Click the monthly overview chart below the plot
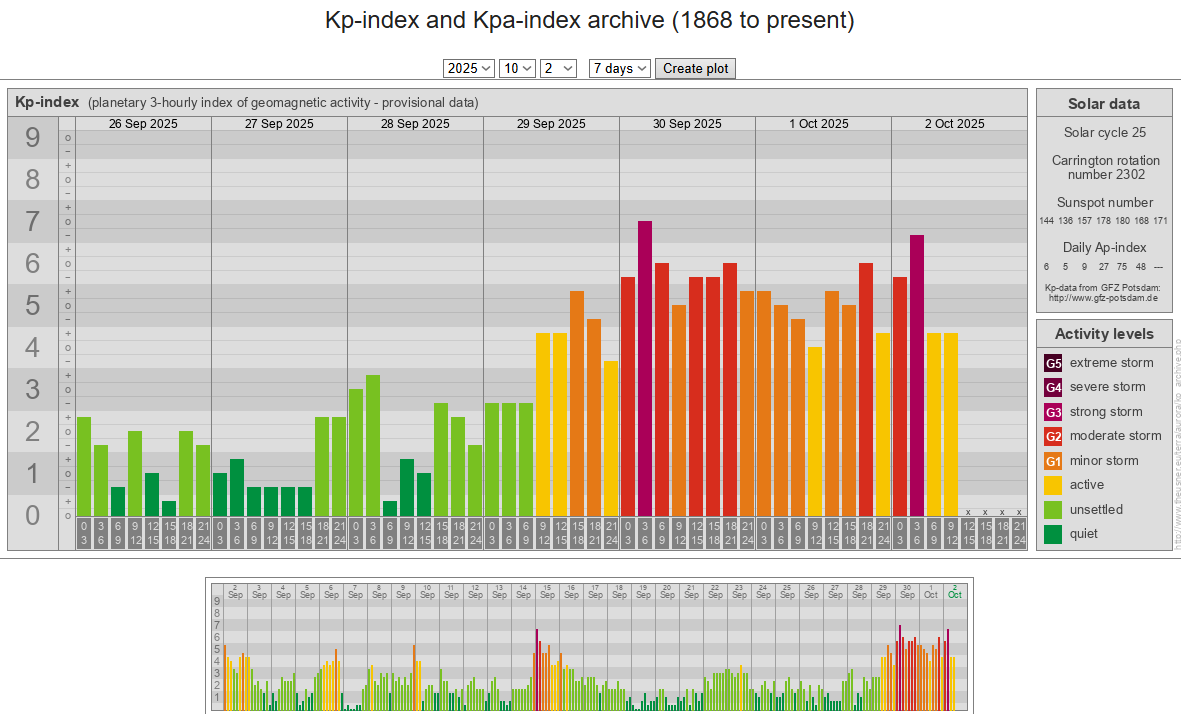The width and height of the screenshot is (1181, 714). (590, 645)
